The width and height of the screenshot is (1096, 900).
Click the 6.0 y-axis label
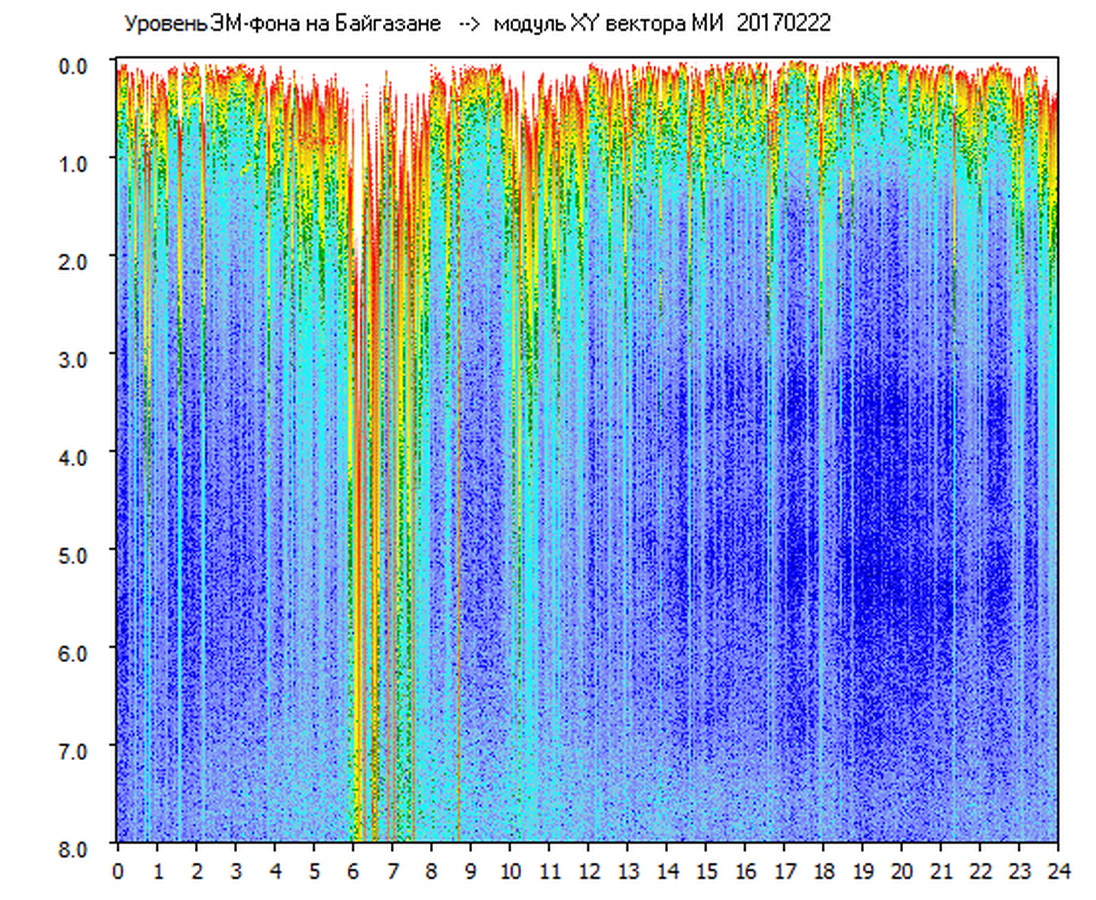point(75,651)
